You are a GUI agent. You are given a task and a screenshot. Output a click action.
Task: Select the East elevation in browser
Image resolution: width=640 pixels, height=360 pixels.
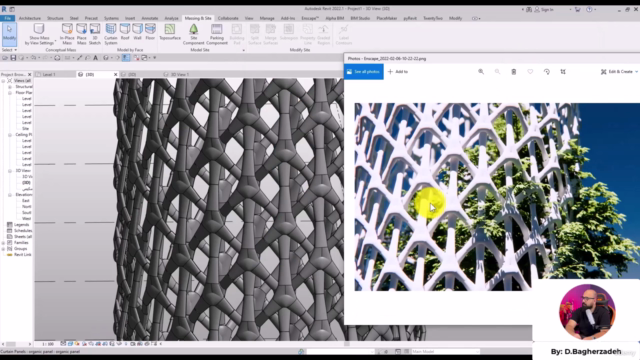point(26,201)
